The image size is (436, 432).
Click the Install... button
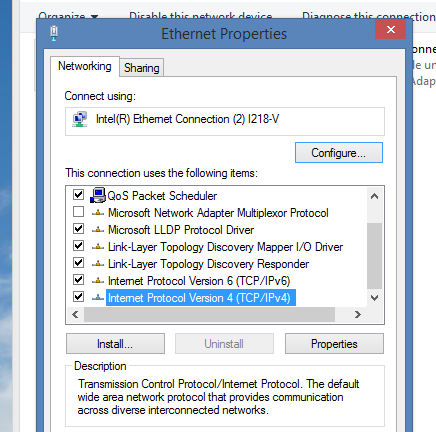coord(115,344)
